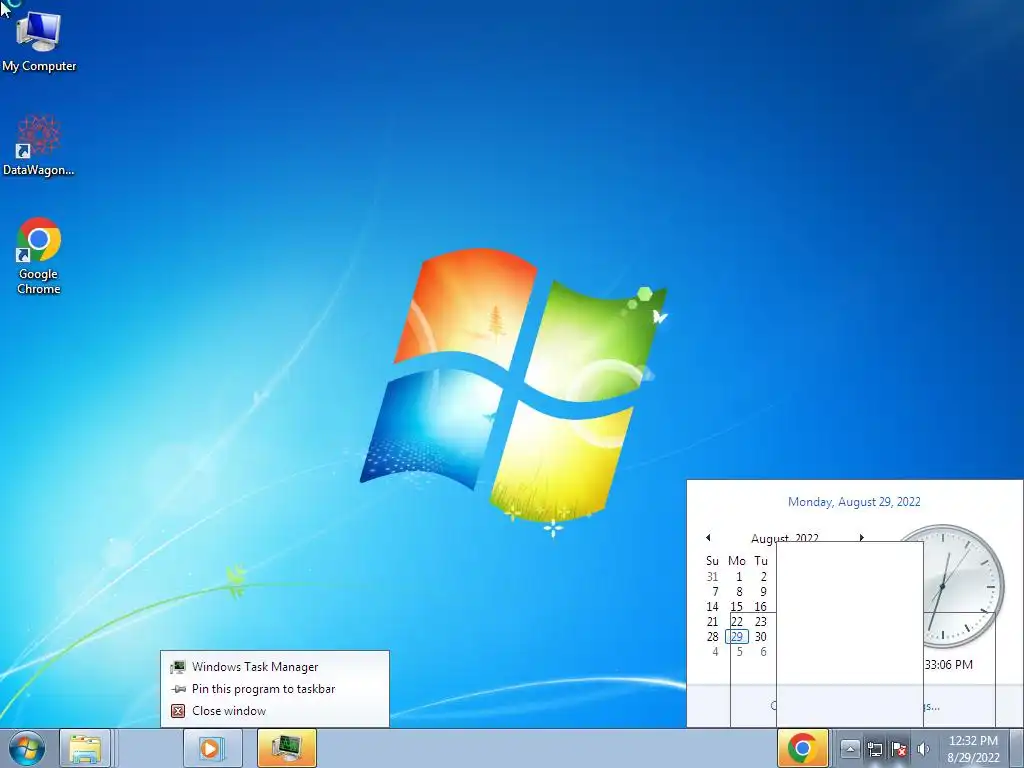Select July 31 in the calendar
This screenshot has width=1024, height=768.
click(x=712, y=577)
